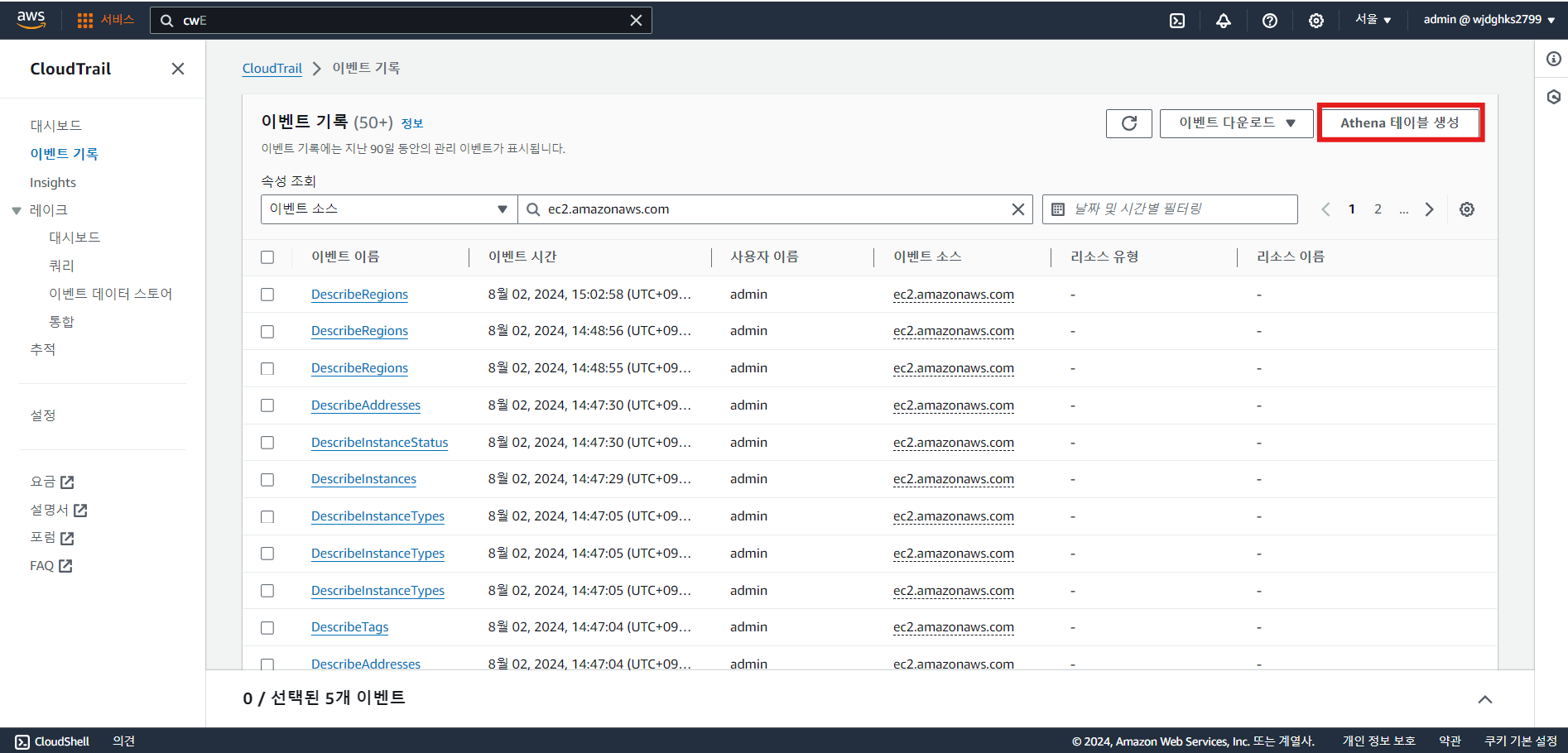Open the calendar icon in date filter
Image resolution: width=1568 pixels, height=753 pixels.
(1058, 209)
